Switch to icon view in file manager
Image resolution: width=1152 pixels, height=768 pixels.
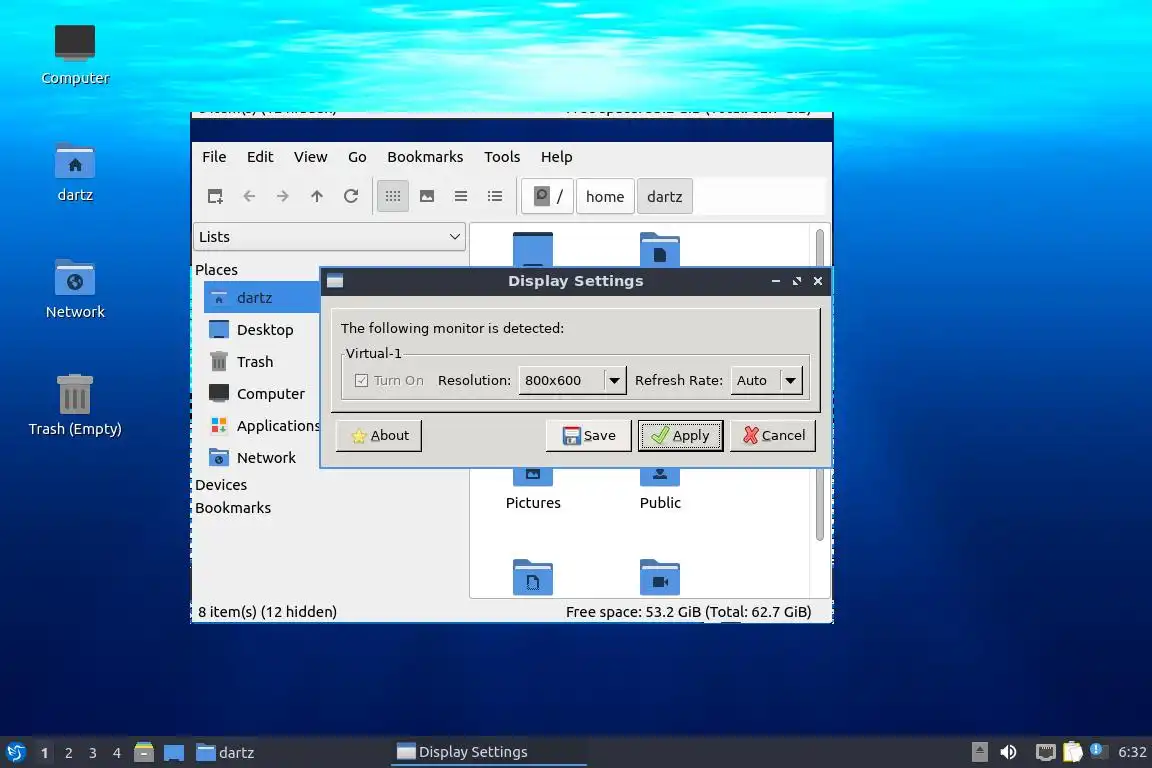(x=393, y=196)
